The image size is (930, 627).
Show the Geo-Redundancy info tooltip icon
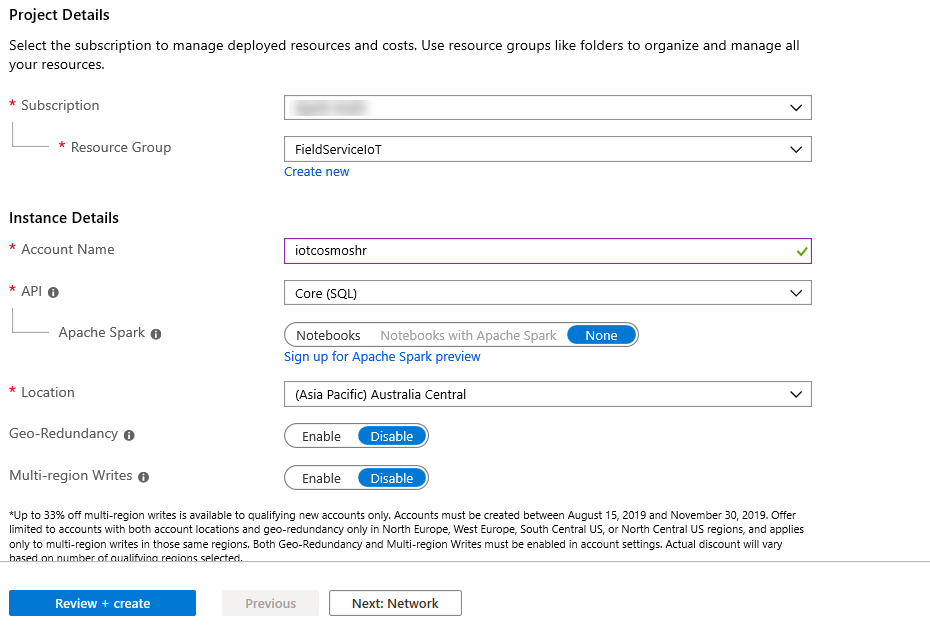coord(129,435)
